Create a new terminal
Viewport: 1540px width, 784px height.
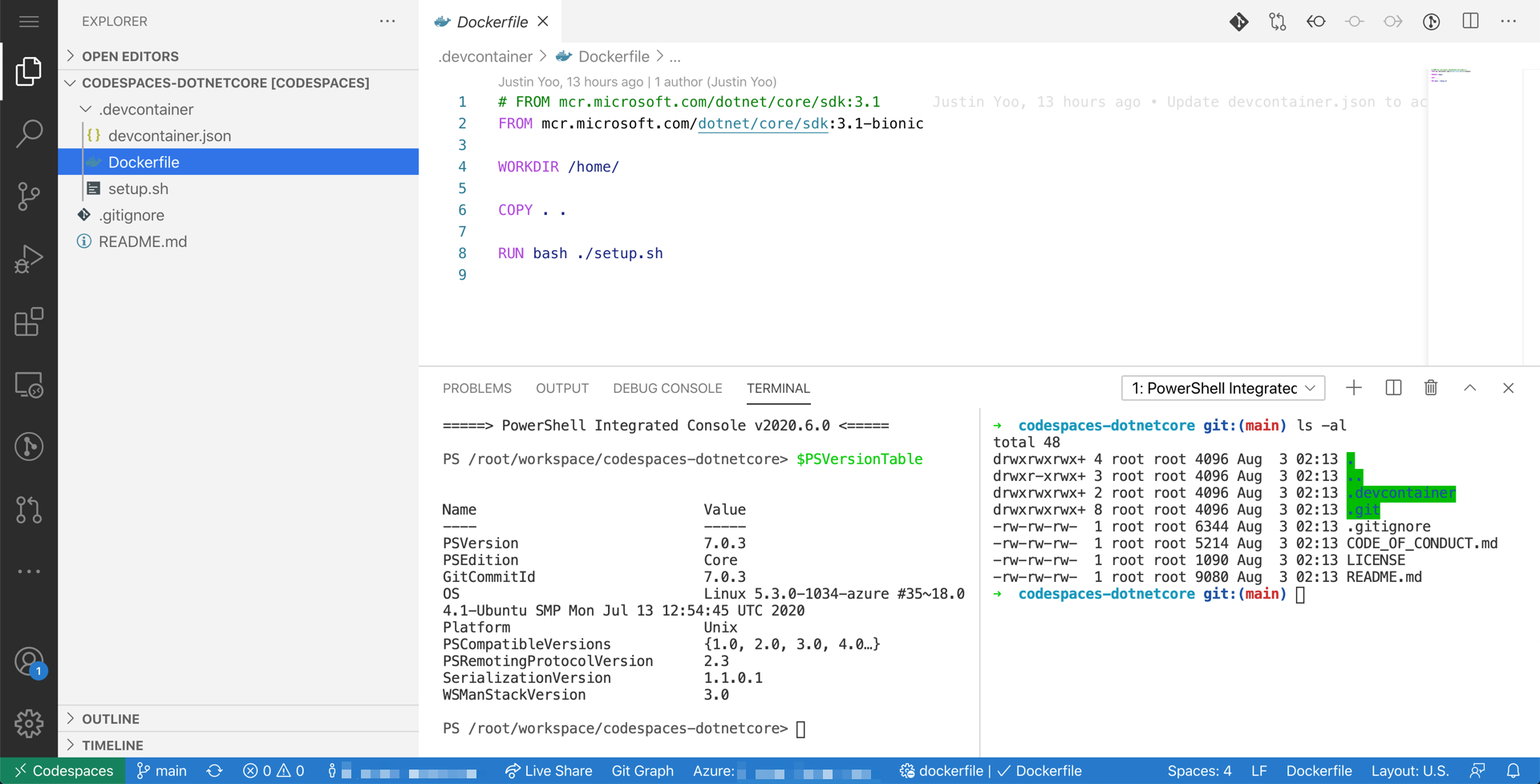coord(1354,388)
